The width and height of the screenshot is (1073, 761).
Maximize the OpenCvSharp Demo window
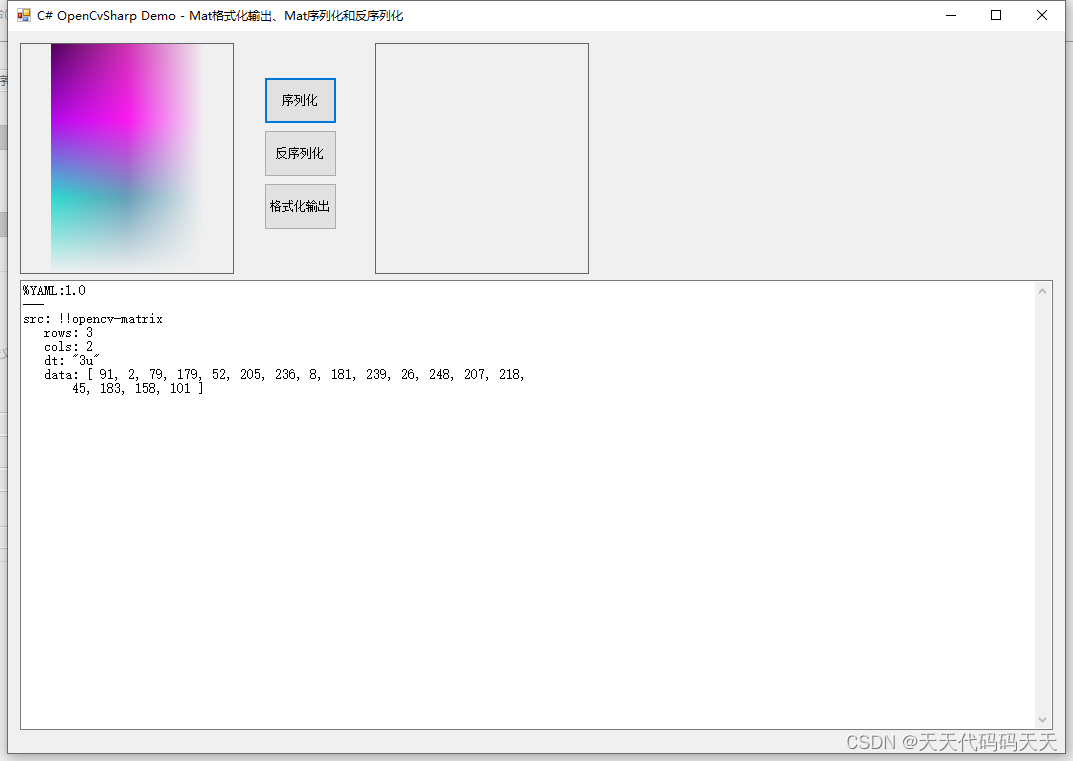click(996, 15)
